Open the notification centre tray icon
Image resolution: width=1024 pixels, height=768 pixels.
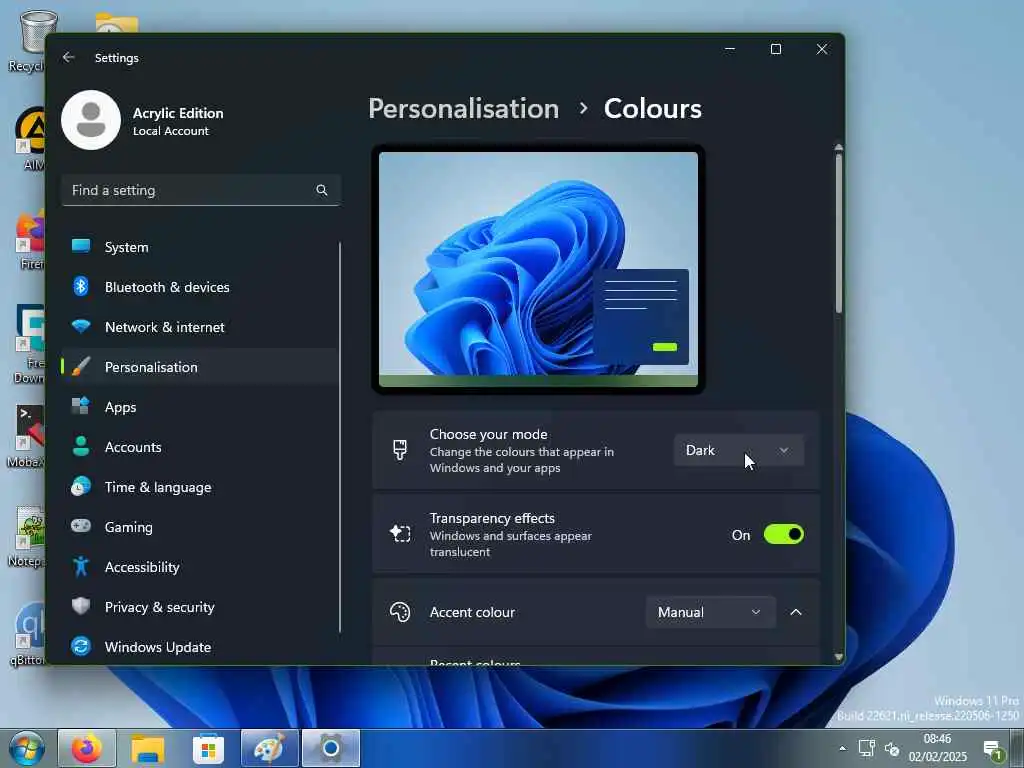993,750
